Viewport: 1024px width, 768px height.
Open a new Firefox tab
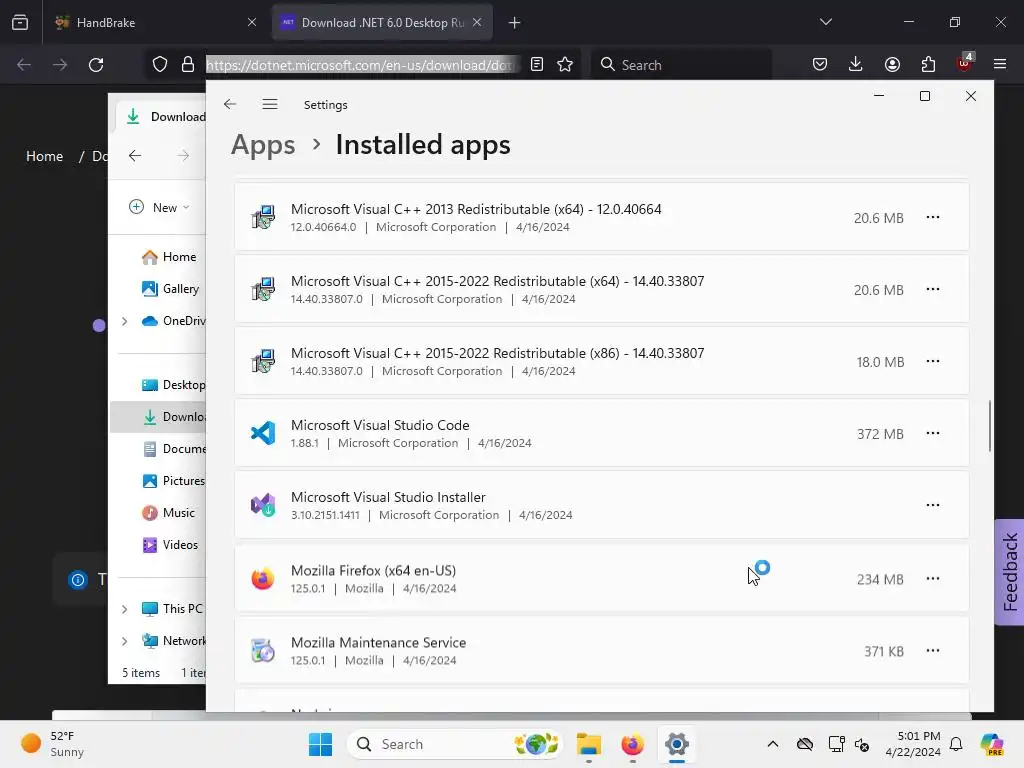click(x=515, y=23)
